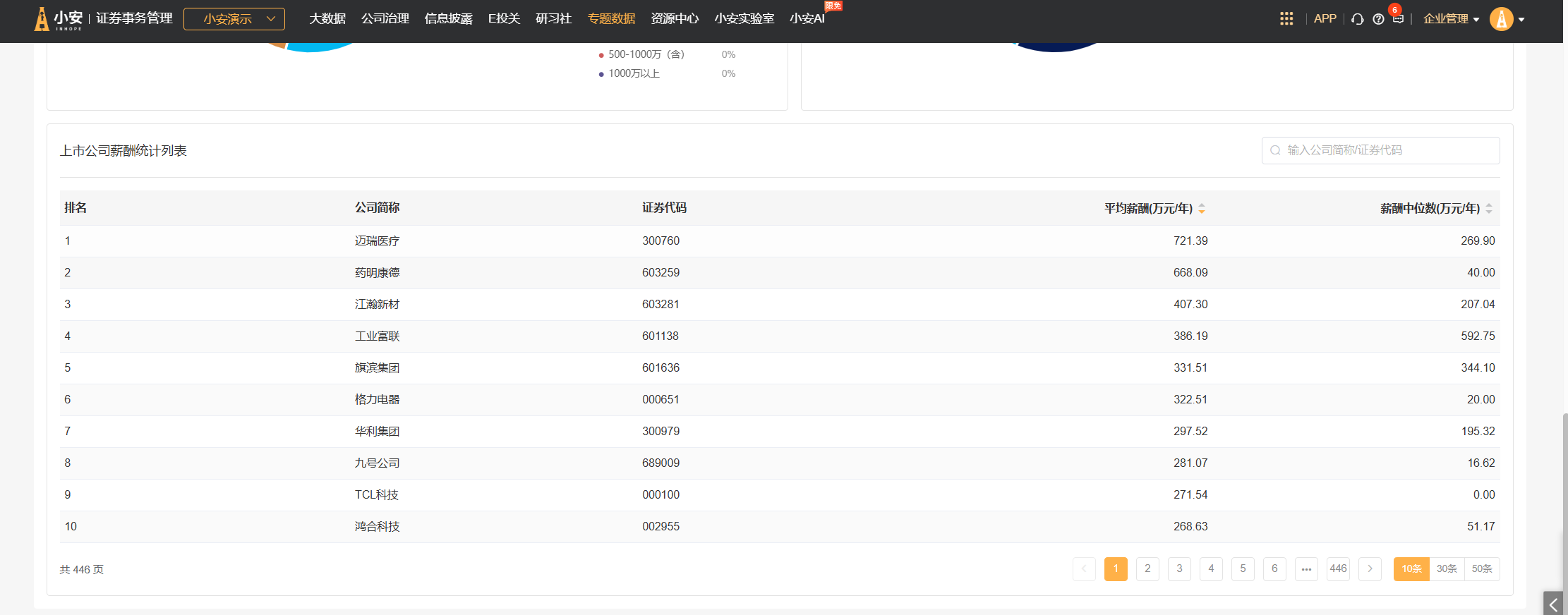Click the 华利集团 company name
Image resolution: width=1568 pixels, height=615 pixels.
tap(377, 431)
